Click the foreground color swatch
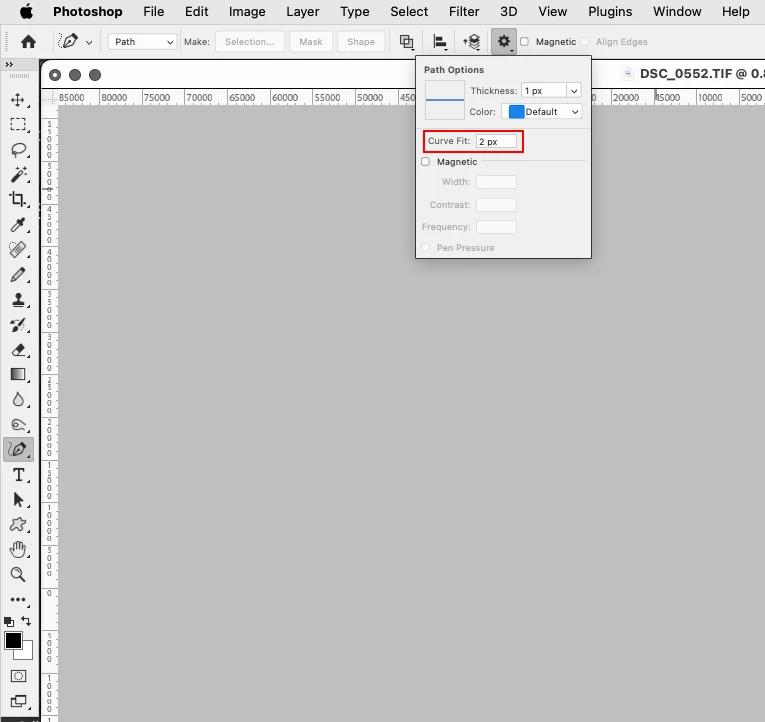Screen dimensions: 765x722 click(x=13, y=641)
